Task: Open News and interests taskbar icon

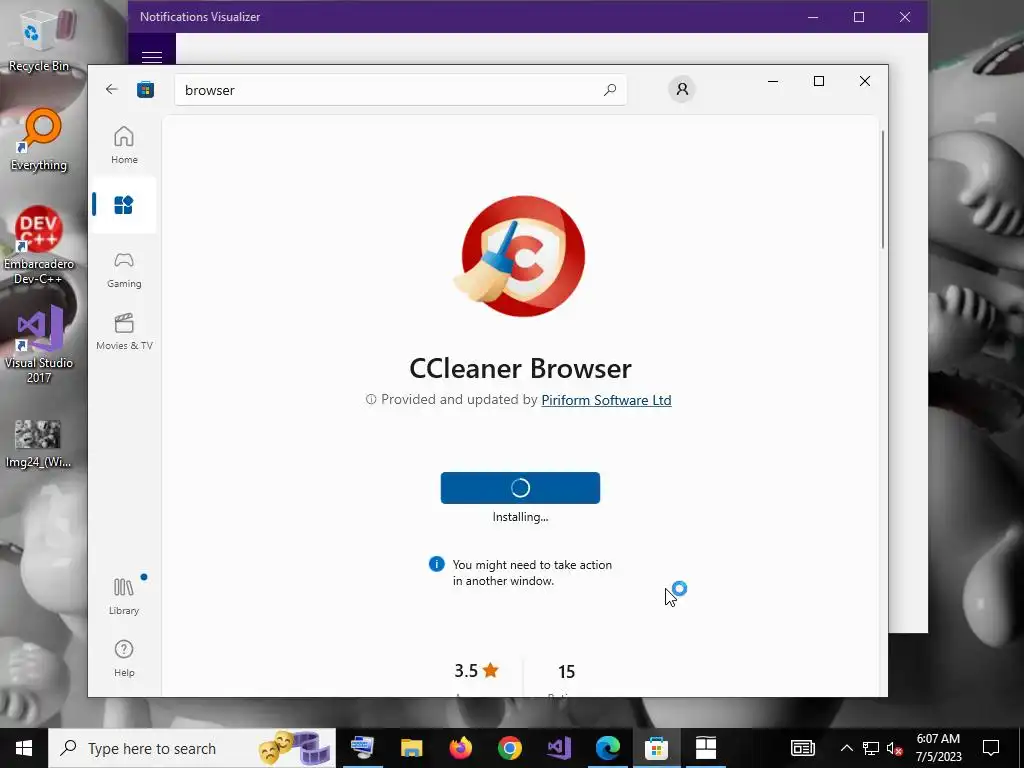Action: [x=803, y=748]
